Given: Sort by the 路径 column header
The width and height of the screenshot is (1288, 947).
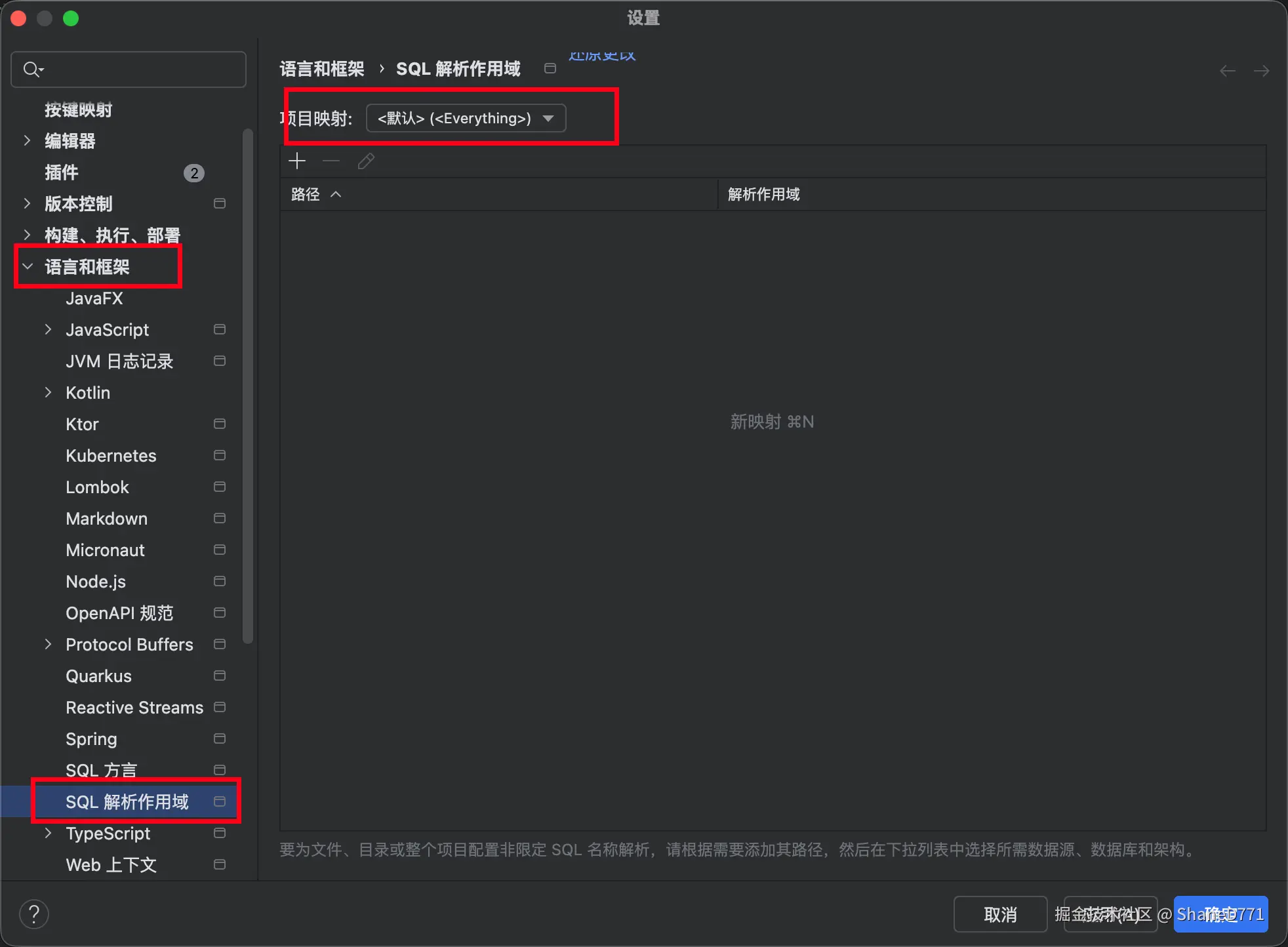Looking at the screenshot, I should pos(306,194).
